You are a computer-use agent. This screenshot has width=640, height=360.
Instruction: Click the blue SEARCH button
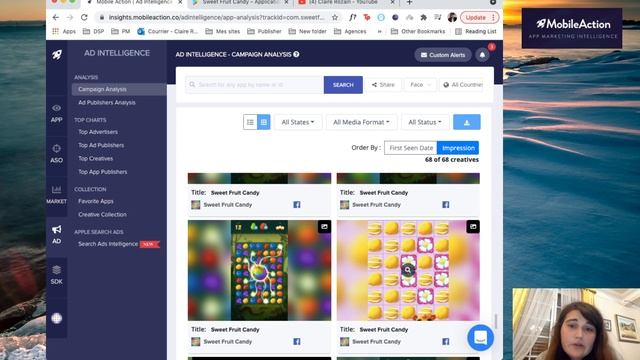343,85
